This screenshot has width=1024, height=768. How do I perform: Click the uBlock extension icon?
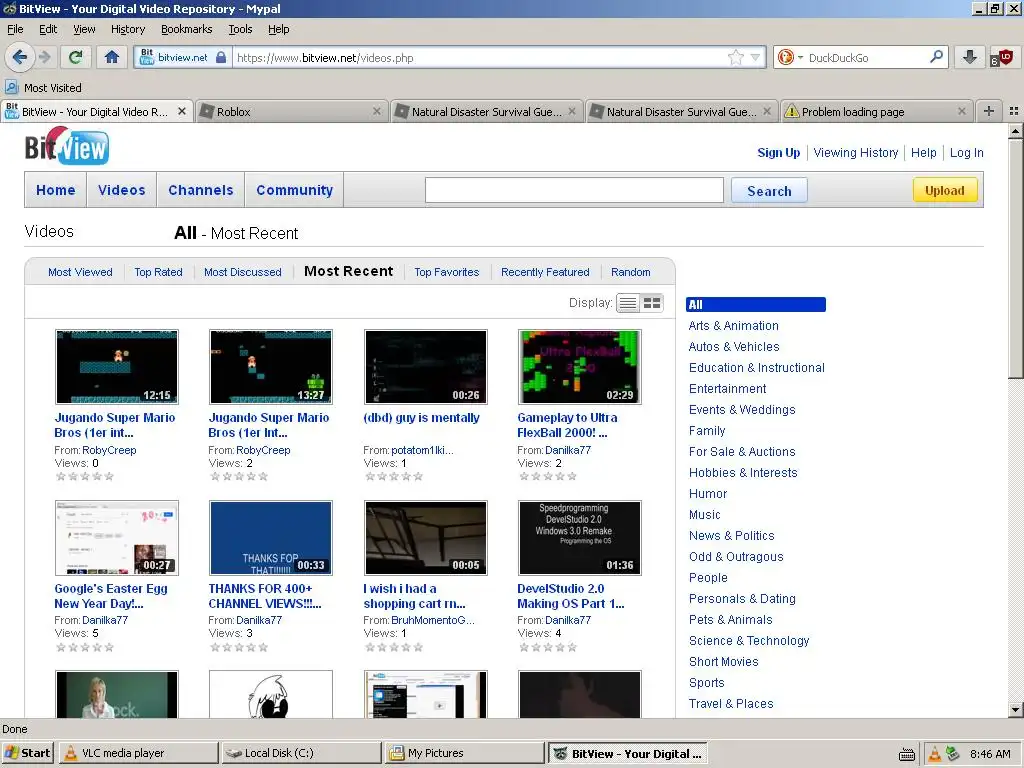point(1002,57)
